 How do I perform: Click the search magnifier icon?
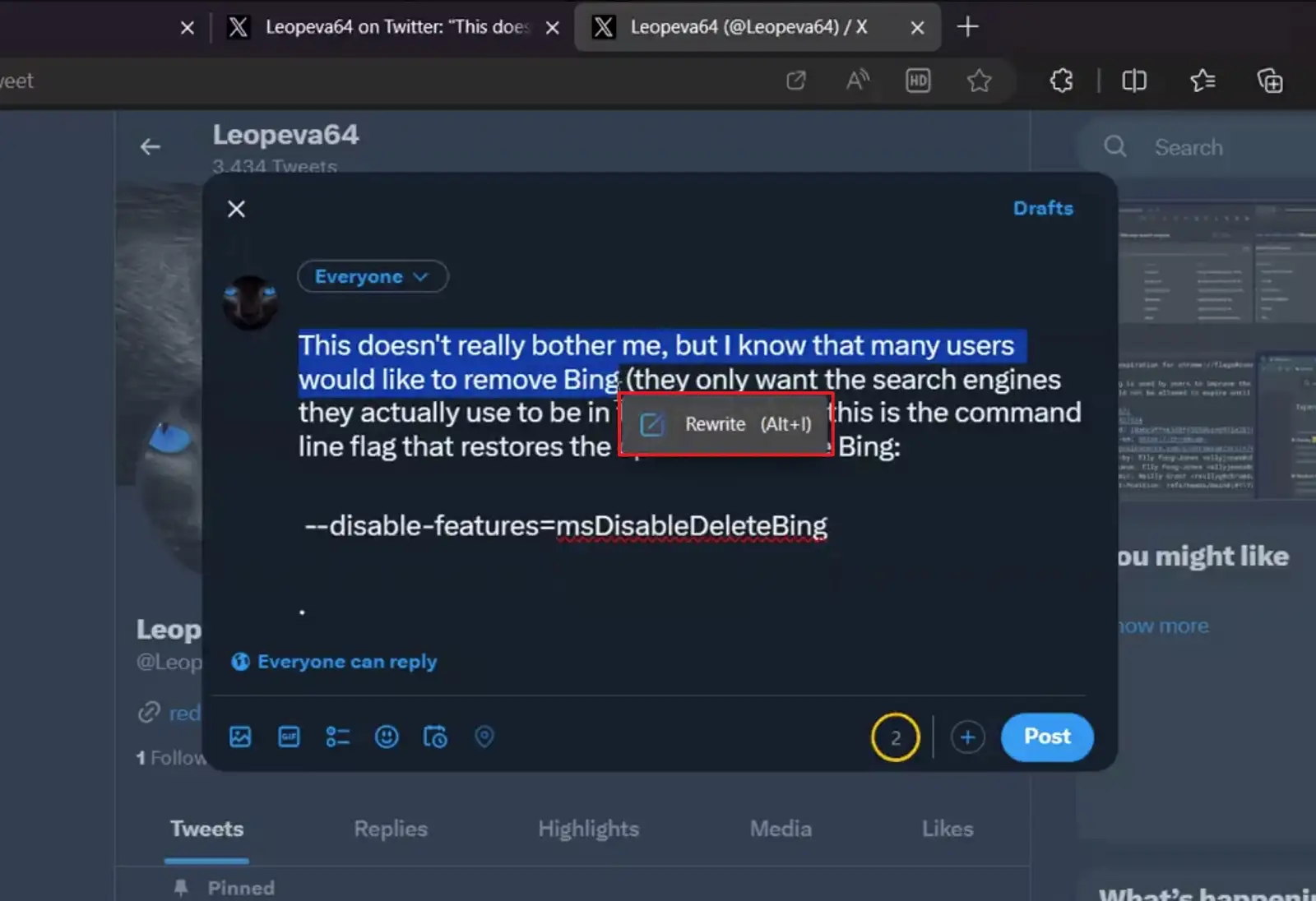(1115, 147)
